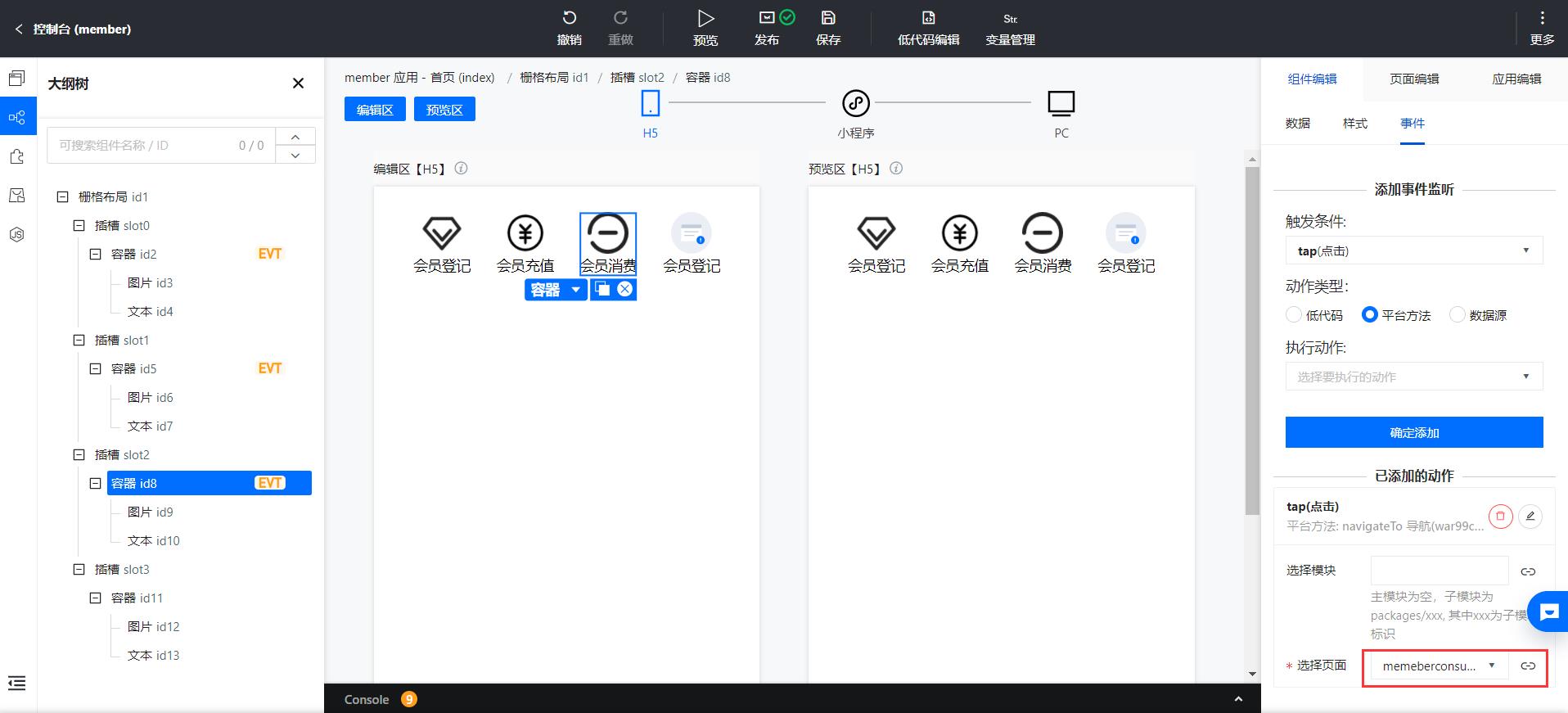Switch to the 应用编辑 tab
The height and width of the screenshot is (713, 1568).
tap(1516, 79)
